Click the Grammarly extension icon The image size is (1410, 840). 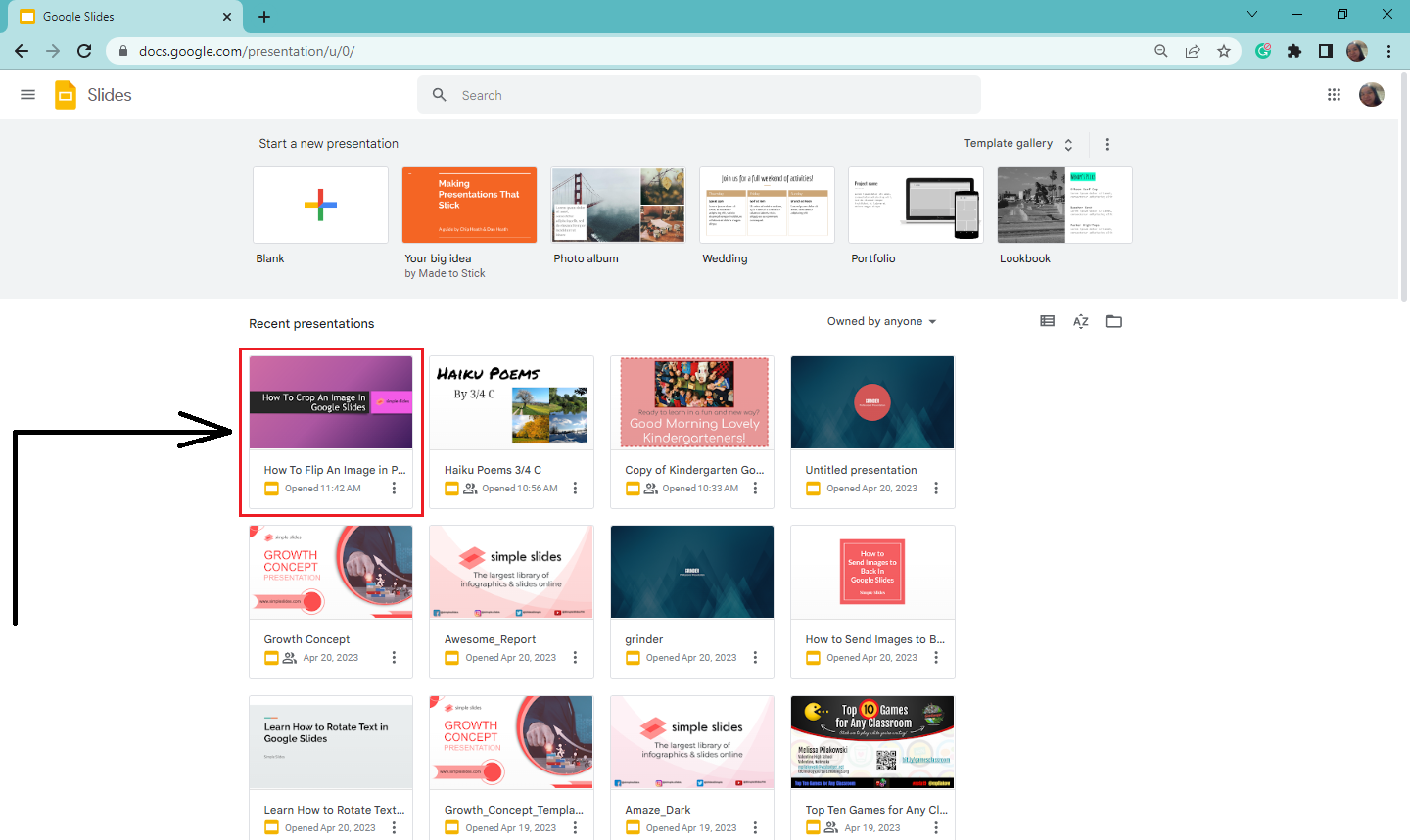coord(1263,50)
